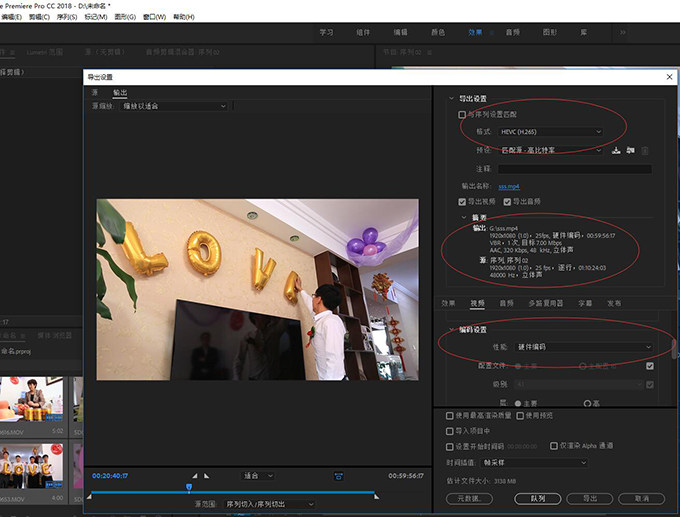The image size is (680, 517).
Task: Select the woman clip thumbnail in project panel
Action: tap(32, 399)
